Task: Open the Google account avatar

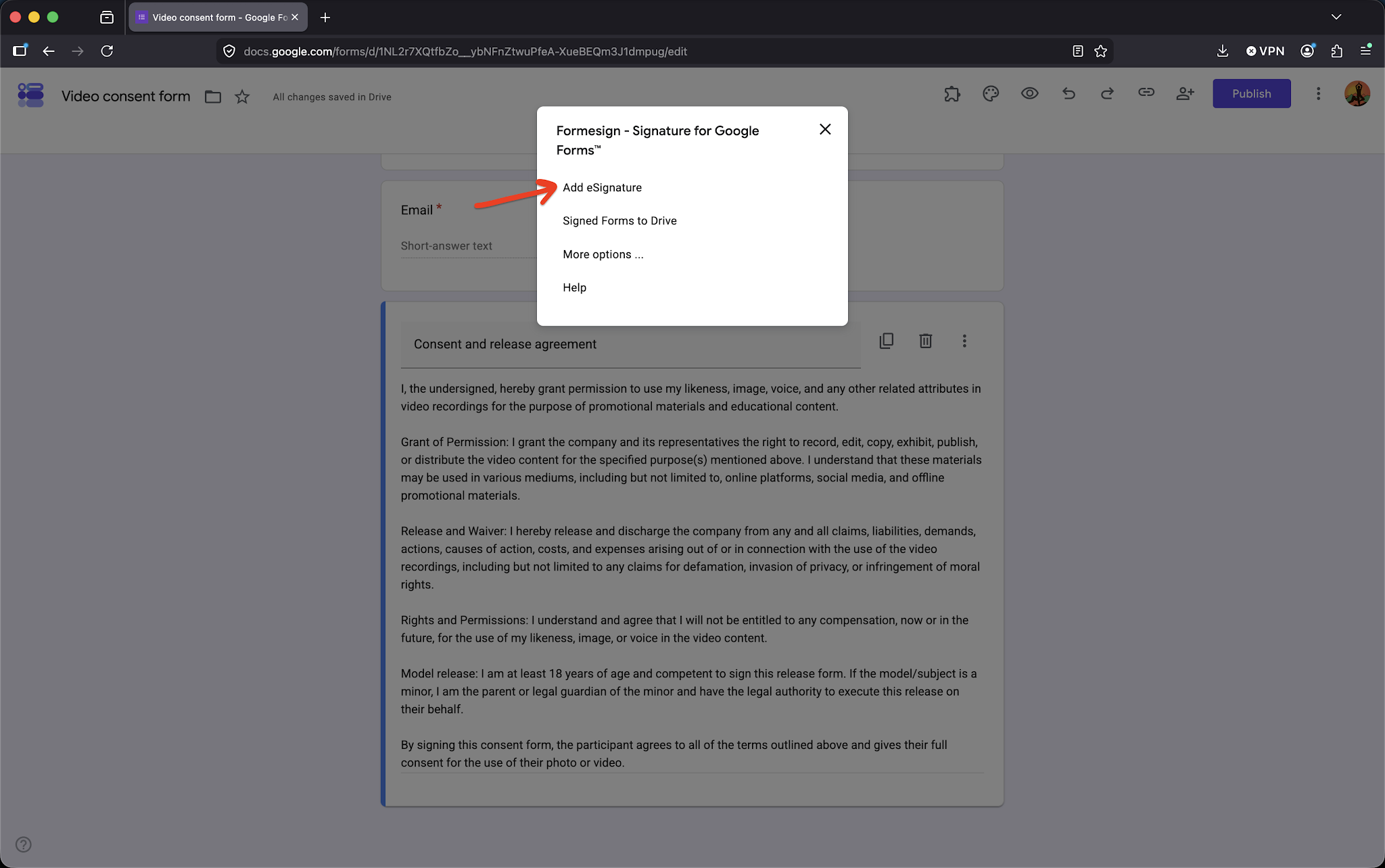Action: coord(1357,94)
